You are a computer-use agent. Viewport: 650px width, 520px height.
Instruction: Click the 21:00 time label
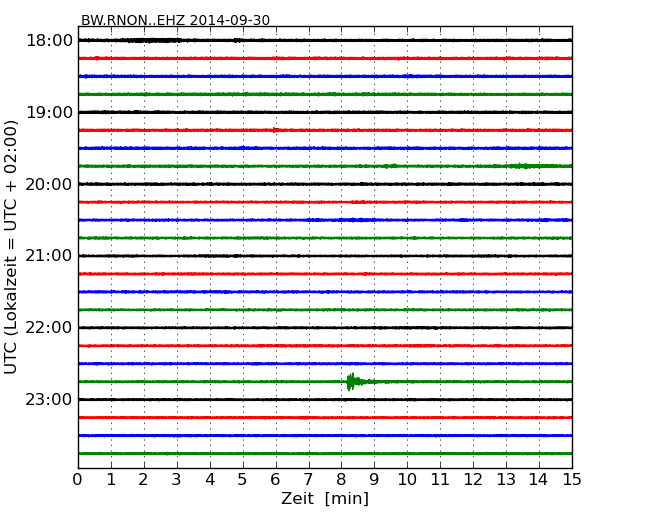49,256
